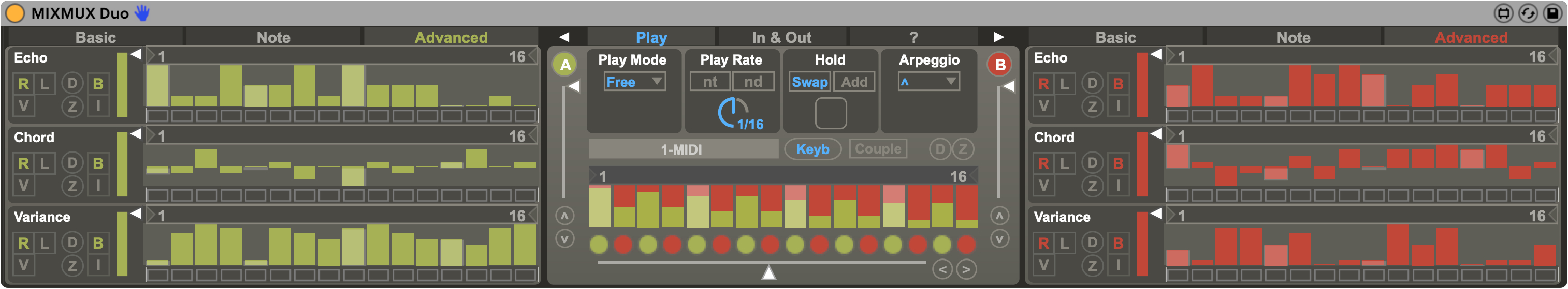Adjust the Play Rate 1/16 dial
This screenshot has height=289, width=1568.
coord(733,112)
